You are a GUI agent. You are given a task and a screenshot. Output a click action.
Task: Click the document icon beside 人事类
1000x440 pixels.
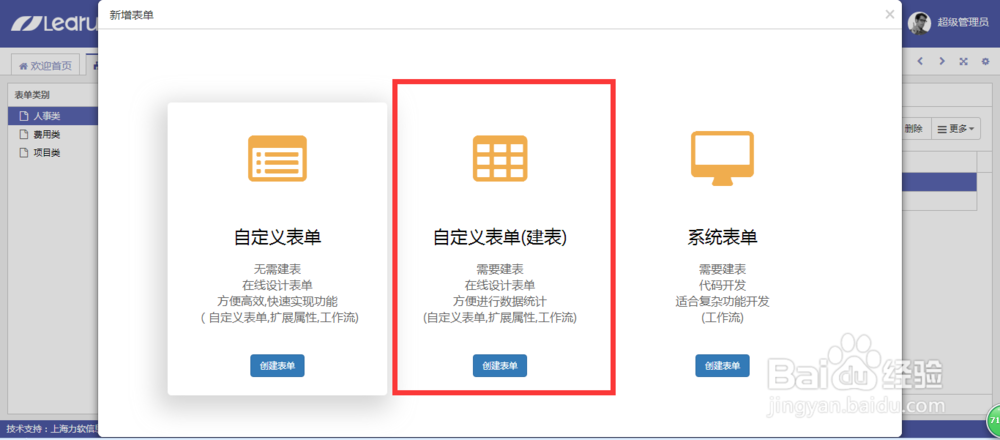pos(24,116)
